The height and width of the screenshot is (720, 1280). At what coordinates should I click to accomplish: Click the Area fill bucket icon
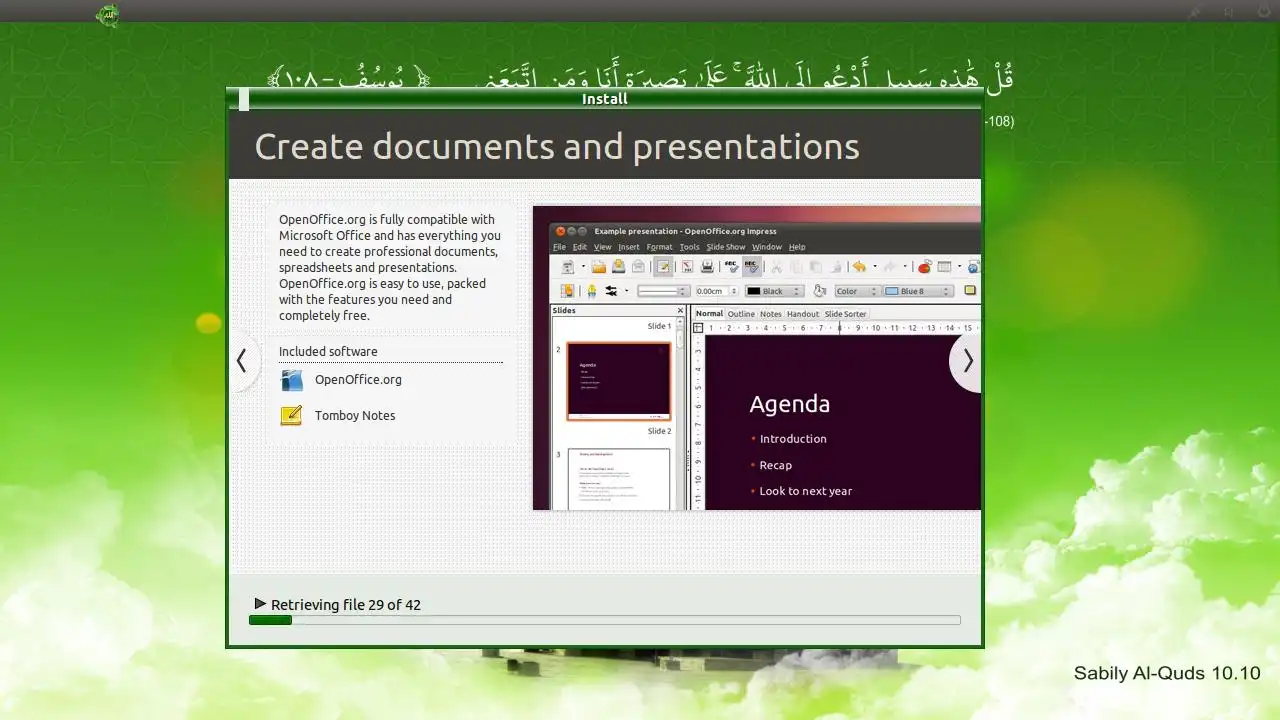(819, 291)
